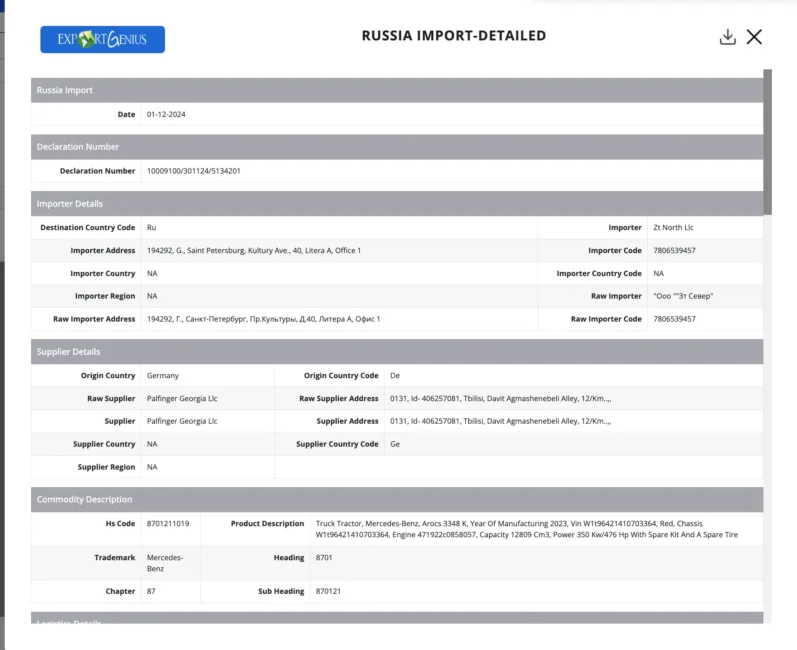Viewport: 797px width, 650px height.
Task: Click the Saint Petersburg importer address
Action: [254, 251]
